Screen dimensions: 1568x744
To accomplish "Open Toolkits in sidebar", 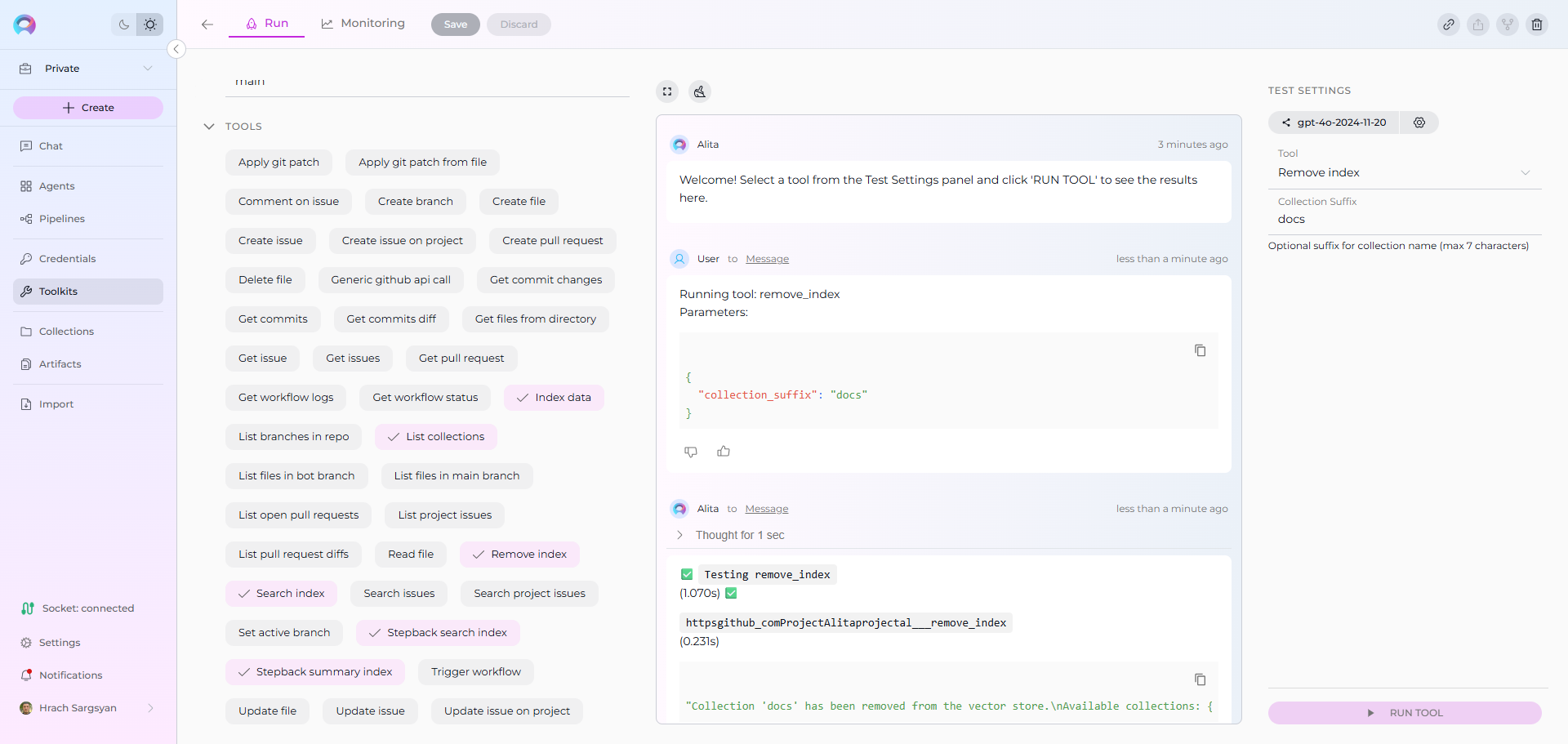I will [88, 292].
